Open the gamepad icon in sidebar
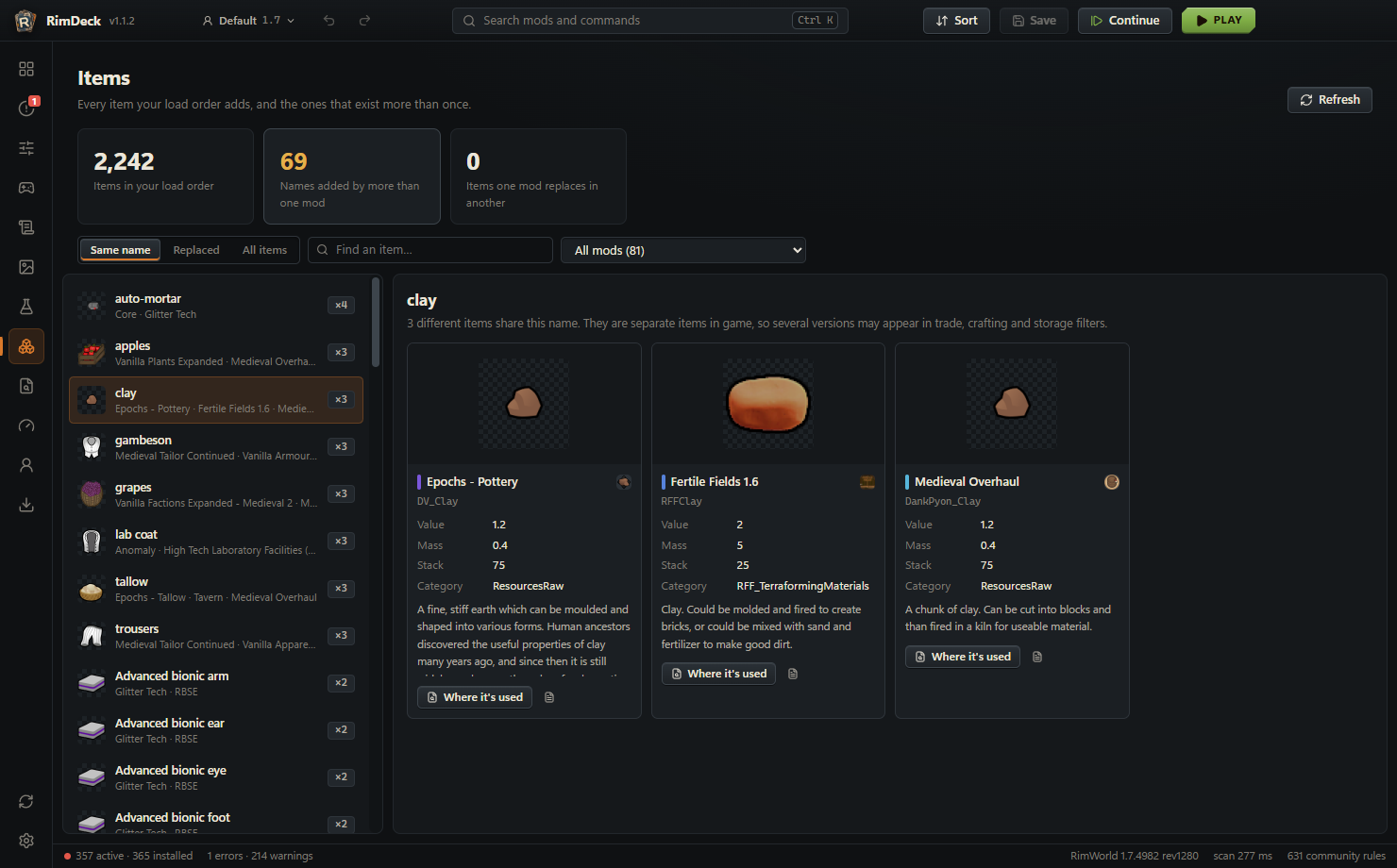Screen dimensions: 1397x868 tap(26, 188)
